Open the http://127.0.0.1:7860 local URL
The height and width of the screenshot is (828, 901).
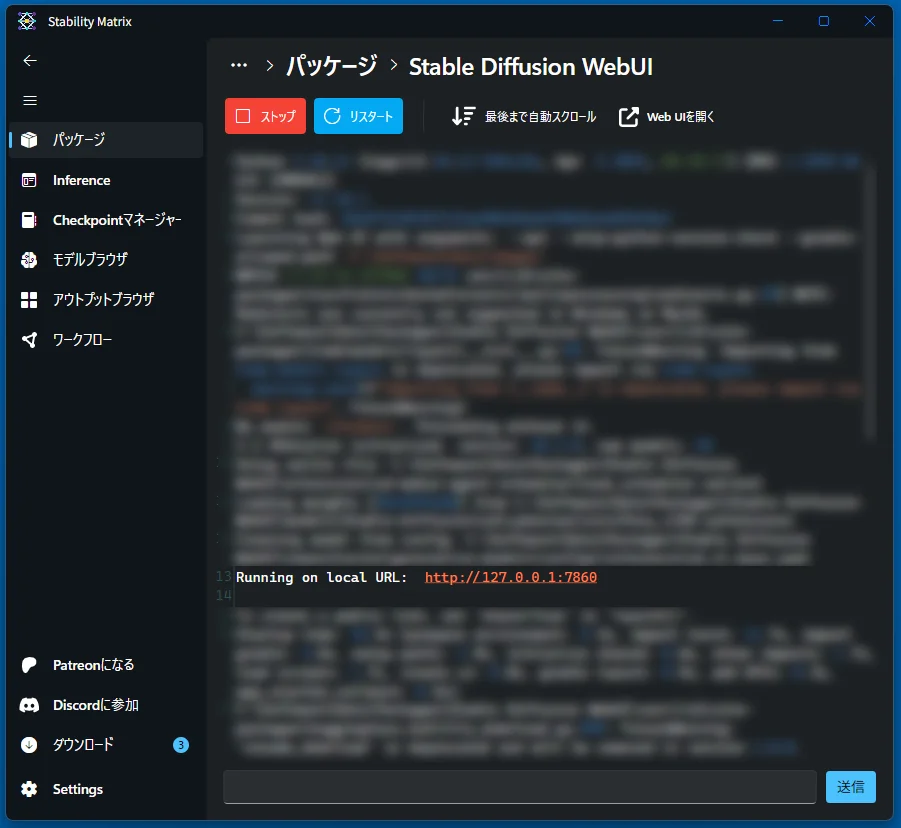(511, 577)
